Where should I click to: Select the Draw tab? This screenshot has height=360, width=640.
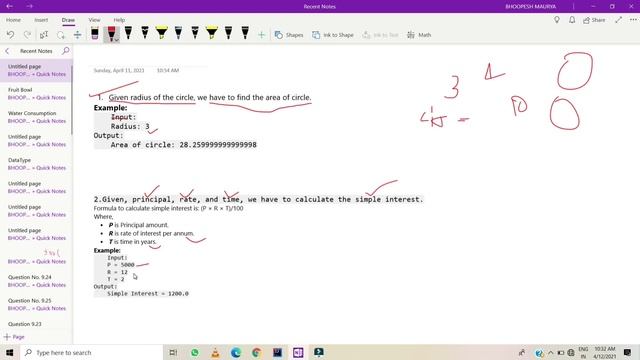[68, 20]
